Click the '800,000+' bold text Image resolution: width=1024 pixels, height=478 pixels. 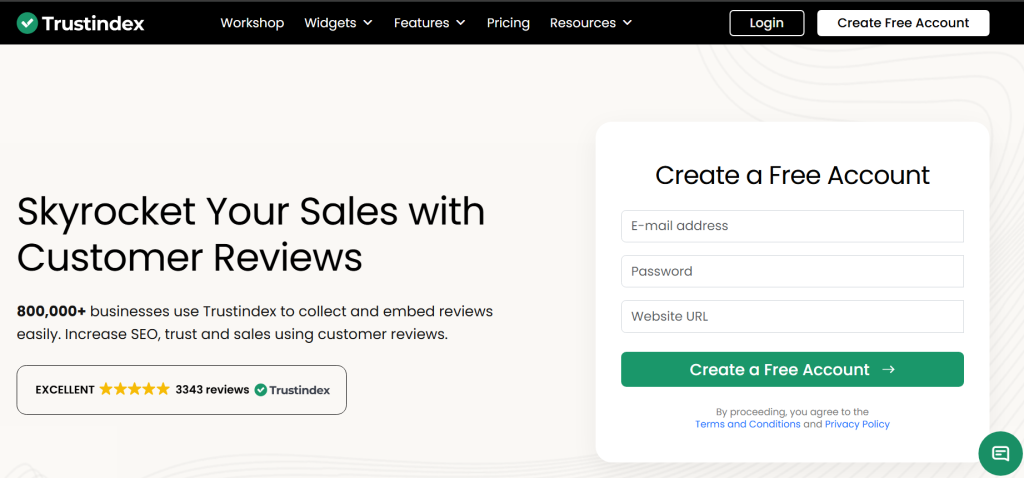52,311
